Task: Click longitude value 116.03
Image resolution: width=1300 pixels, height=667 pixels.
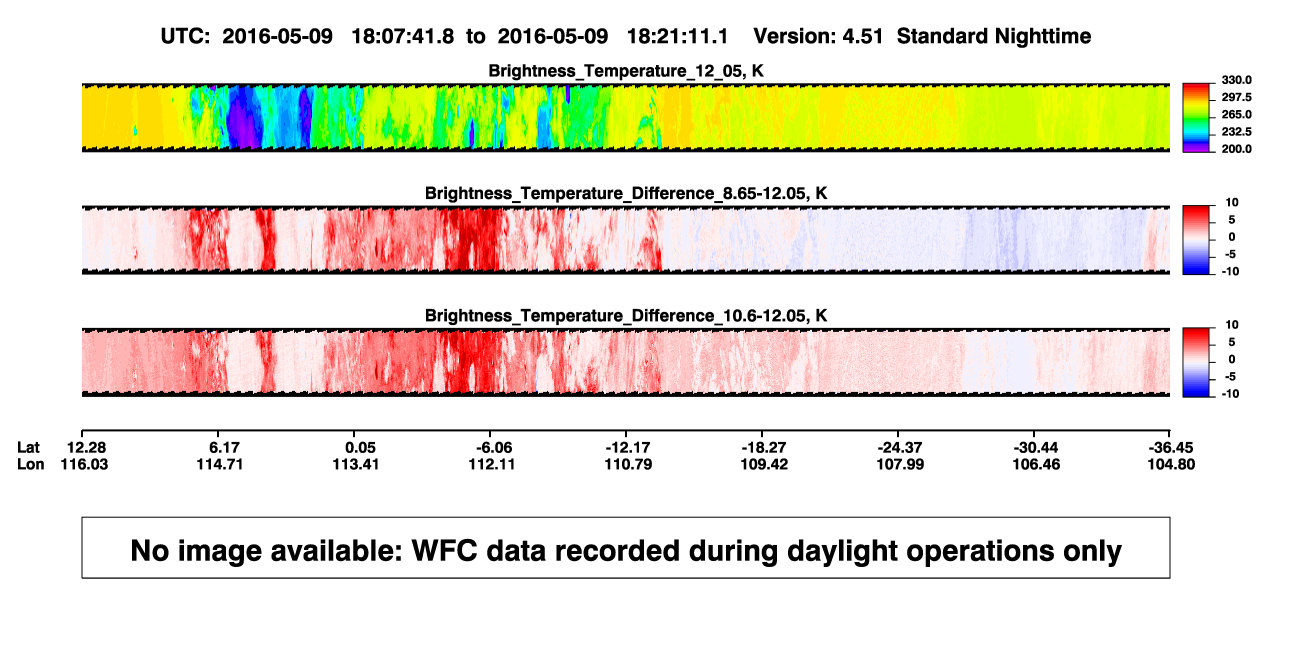Action: click(x=86, y=464)
